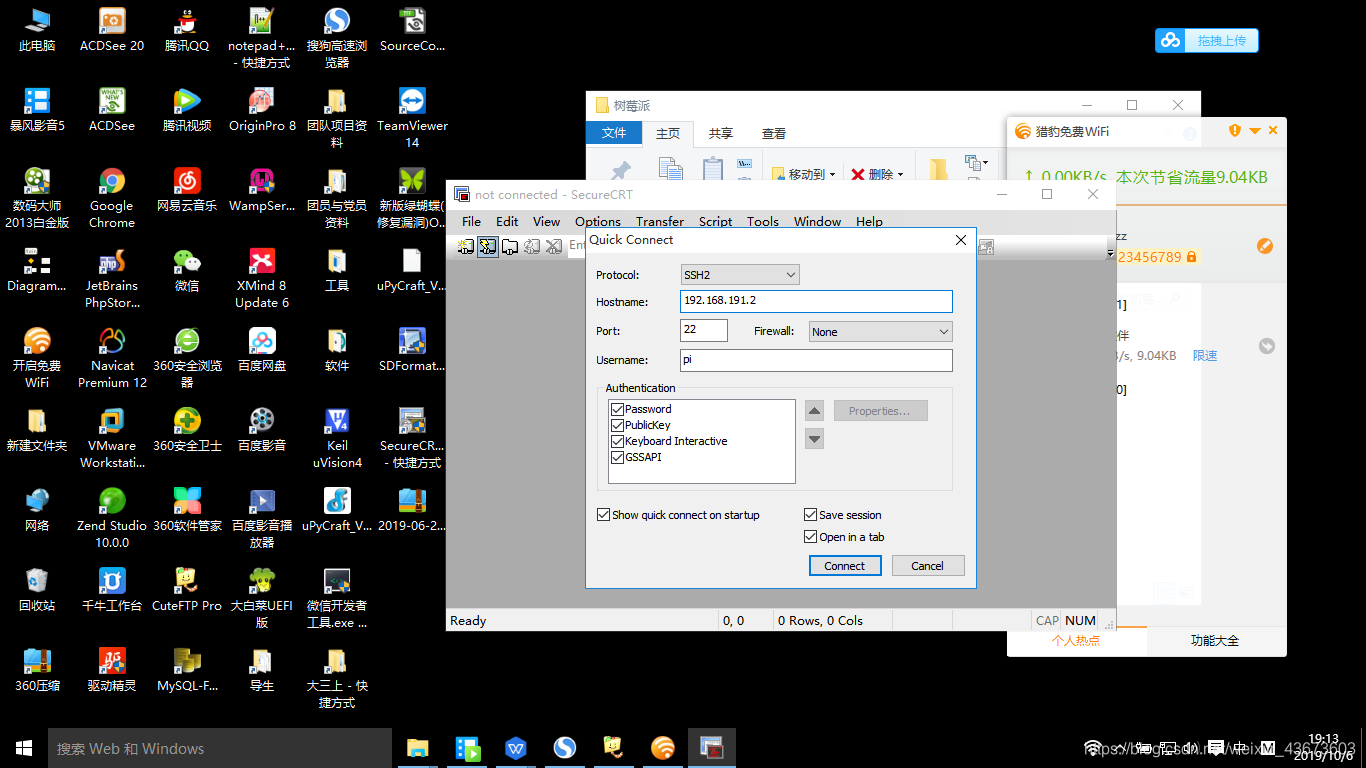
Task: Open the Options menu in SecureCRT
Action: (x=598, y=222)
